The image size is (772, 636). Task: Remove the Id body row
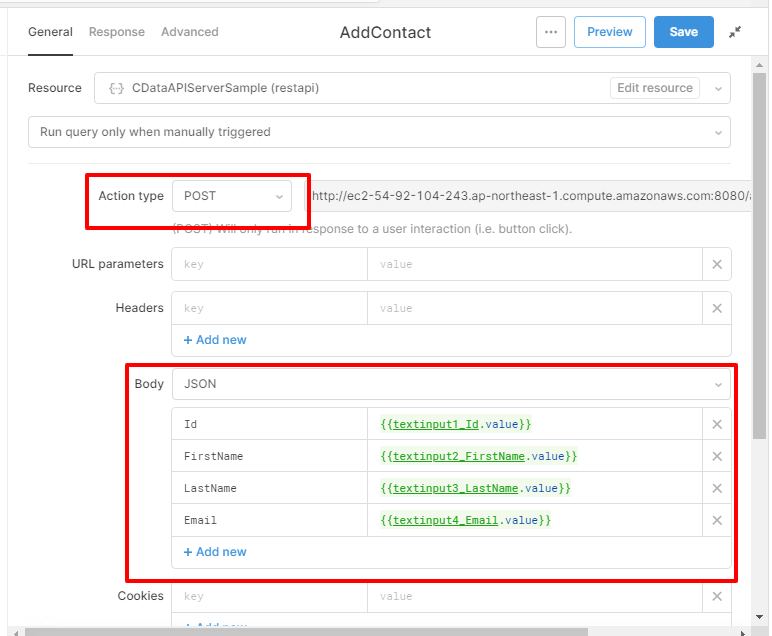[717, 424]
